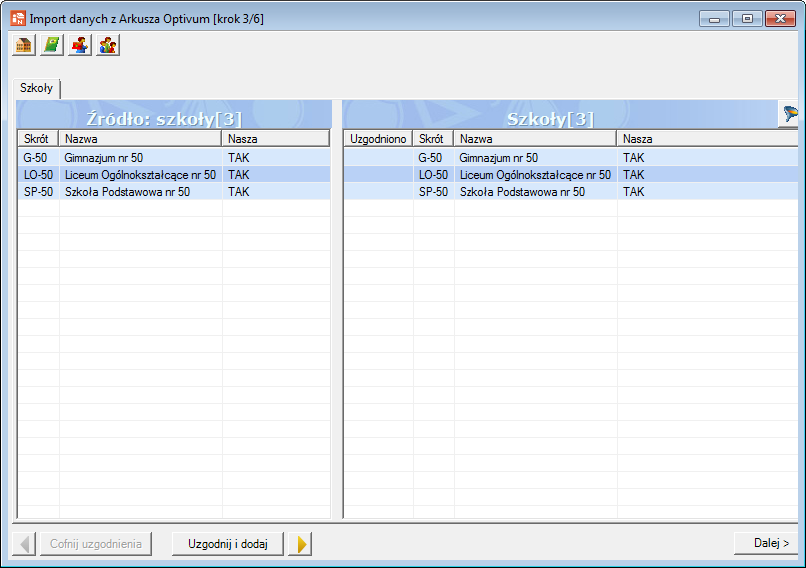This screenshot has height=568, width=806.
Task: Select G-50 in right Szkoły table
Action: (430, 158)
